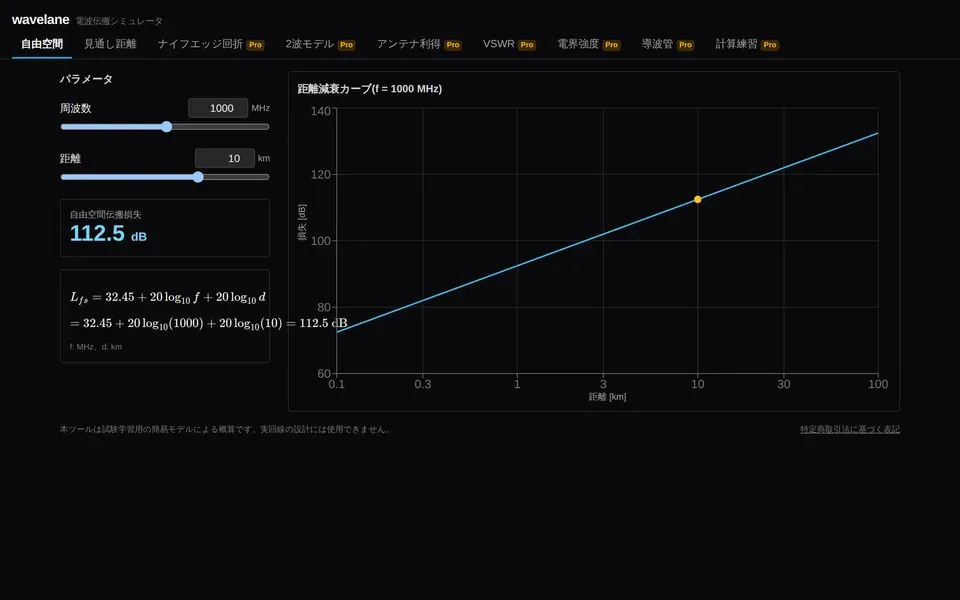Click the Pro badge beside 計算練習
The image size is (960, 600).
coord(770,45)
